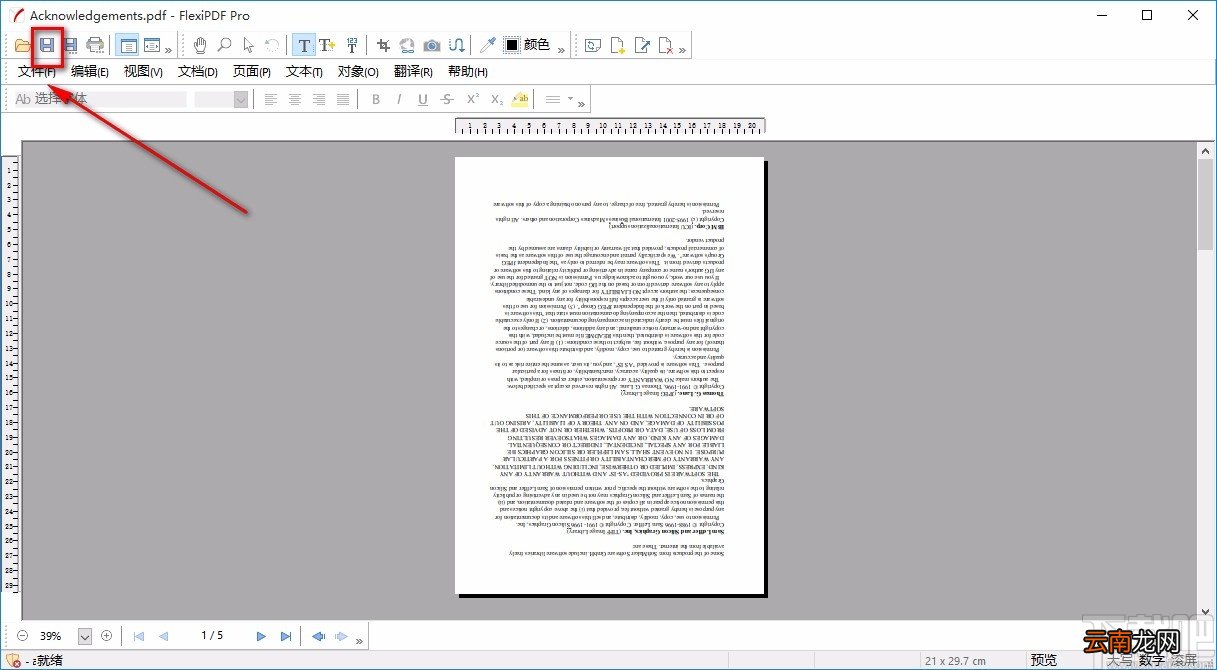Choose the Object arrow pointer tool
Viewport: 1217px width, 670px height.
point(248,45)
